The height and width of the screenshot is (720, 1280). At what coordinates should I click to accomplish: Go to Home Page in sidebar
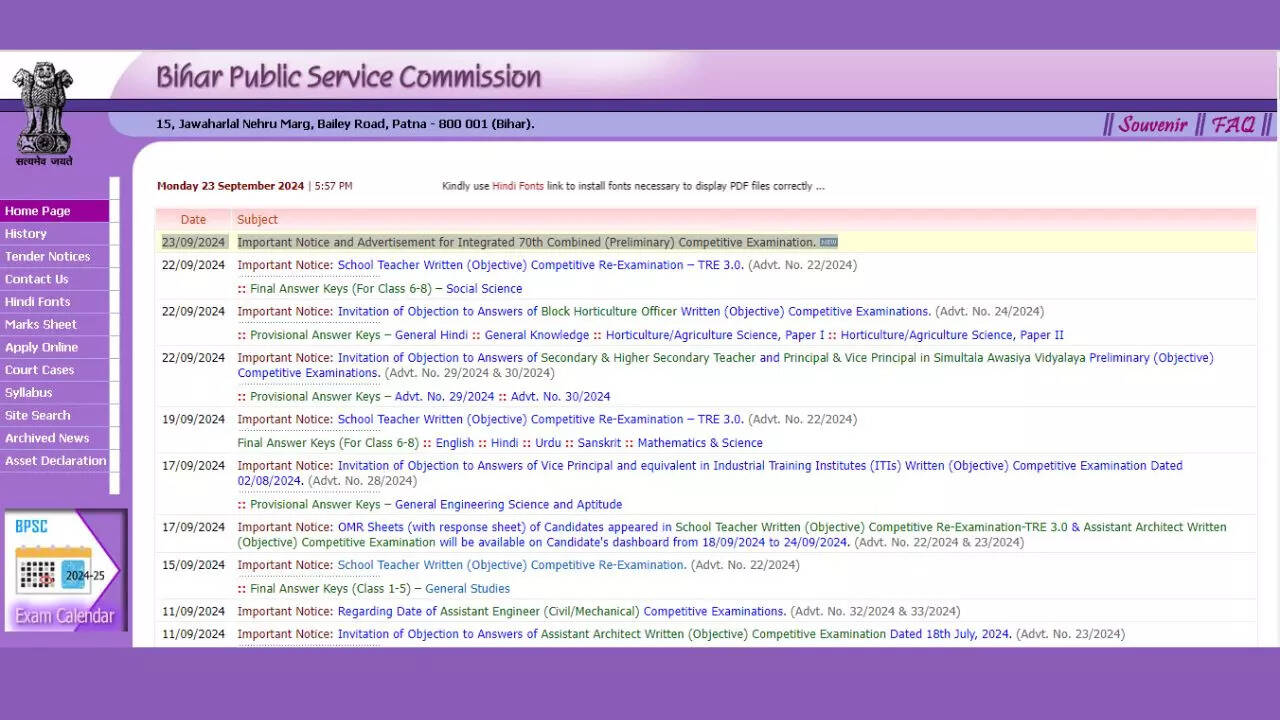38,211
